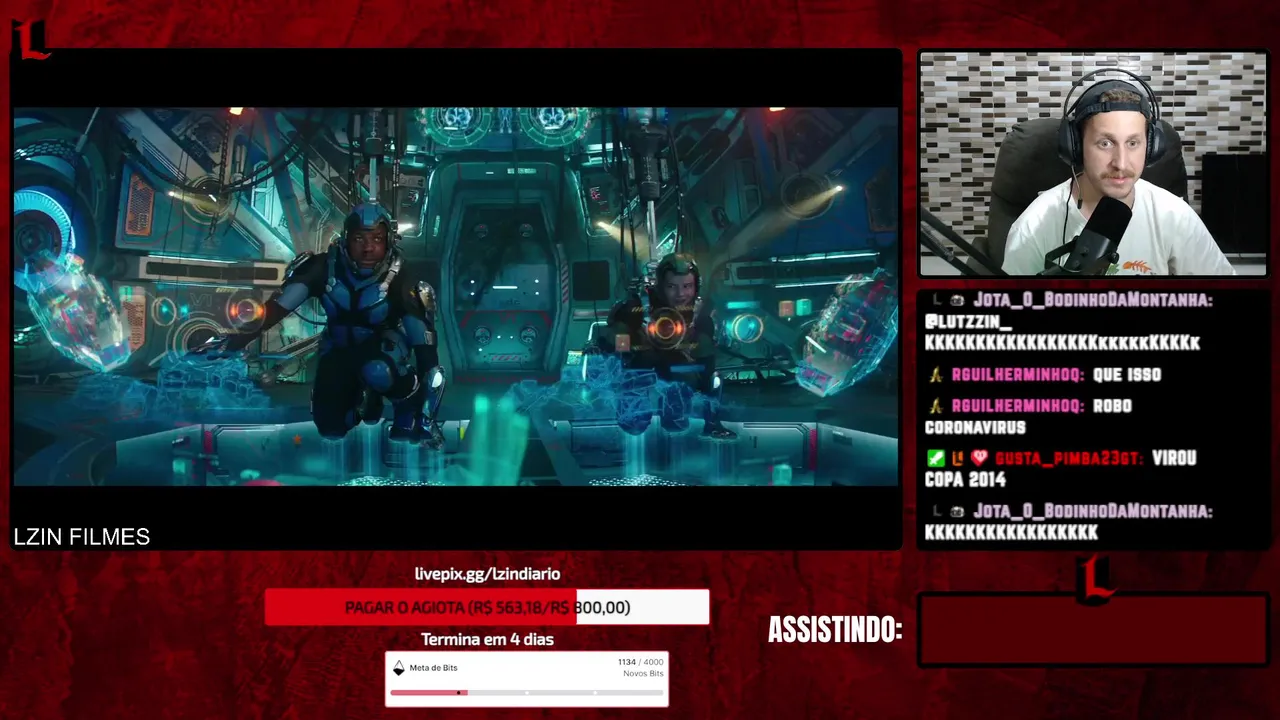Viewport: 1280px width, 720px height.
Task: Click the Novos Bits label
Action: point(643,674)
